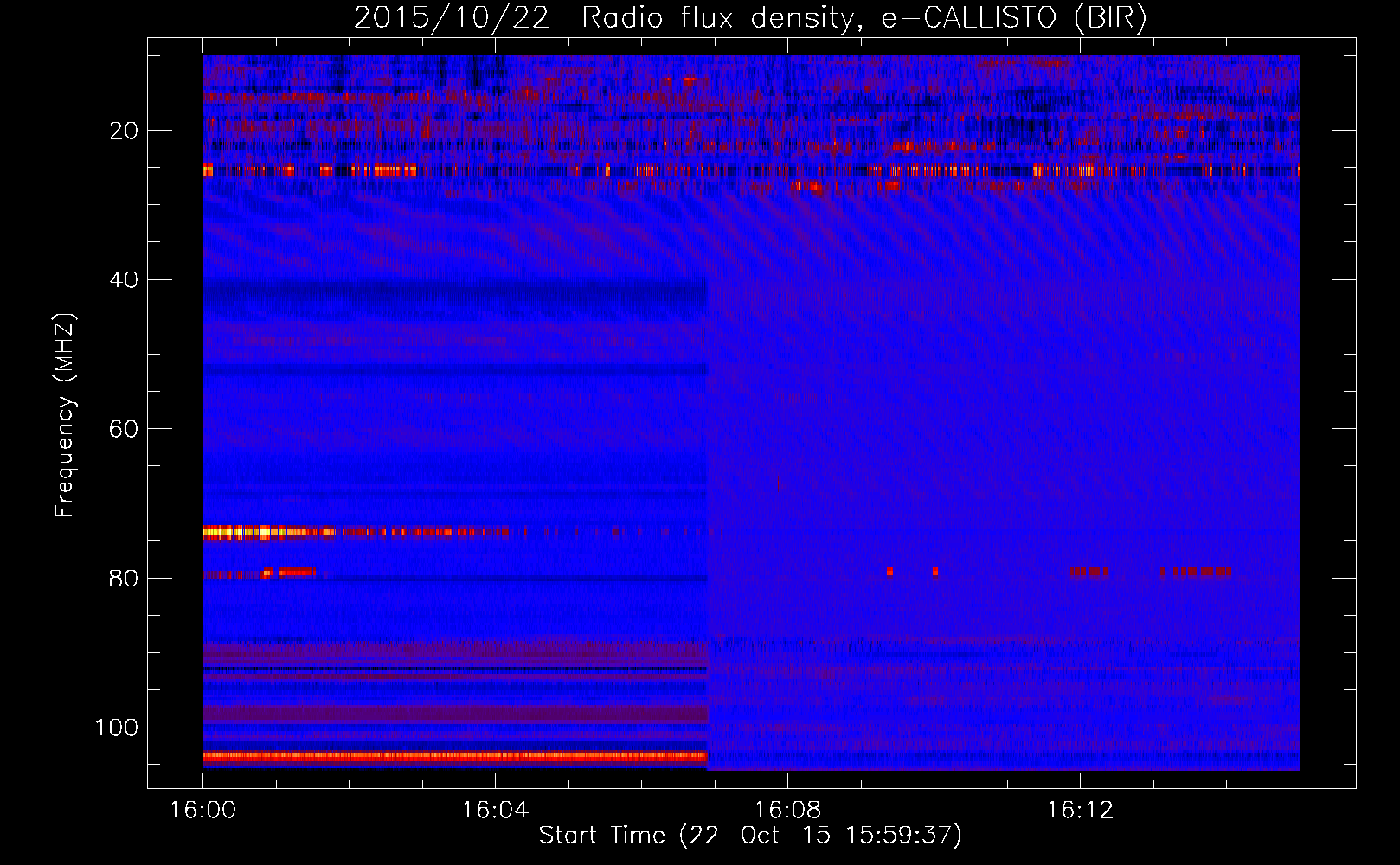Screen dimensions: 1400x865
Task: Click the "16:08" time tick label
Action: click(787, 811)
